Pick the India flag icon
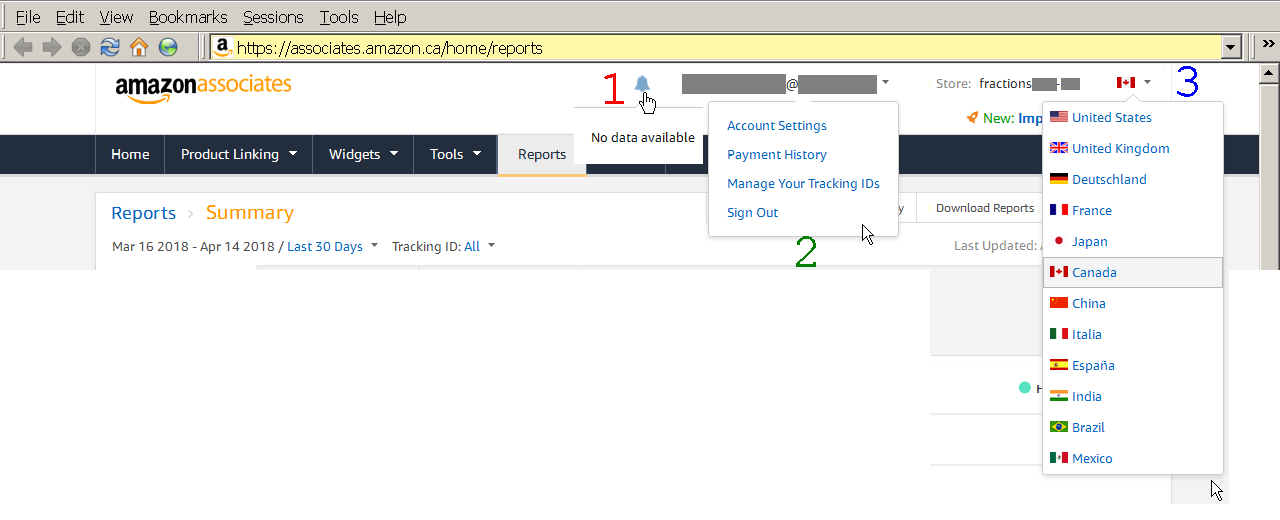Screen dimensions: 1280x520 [1059, 396]
